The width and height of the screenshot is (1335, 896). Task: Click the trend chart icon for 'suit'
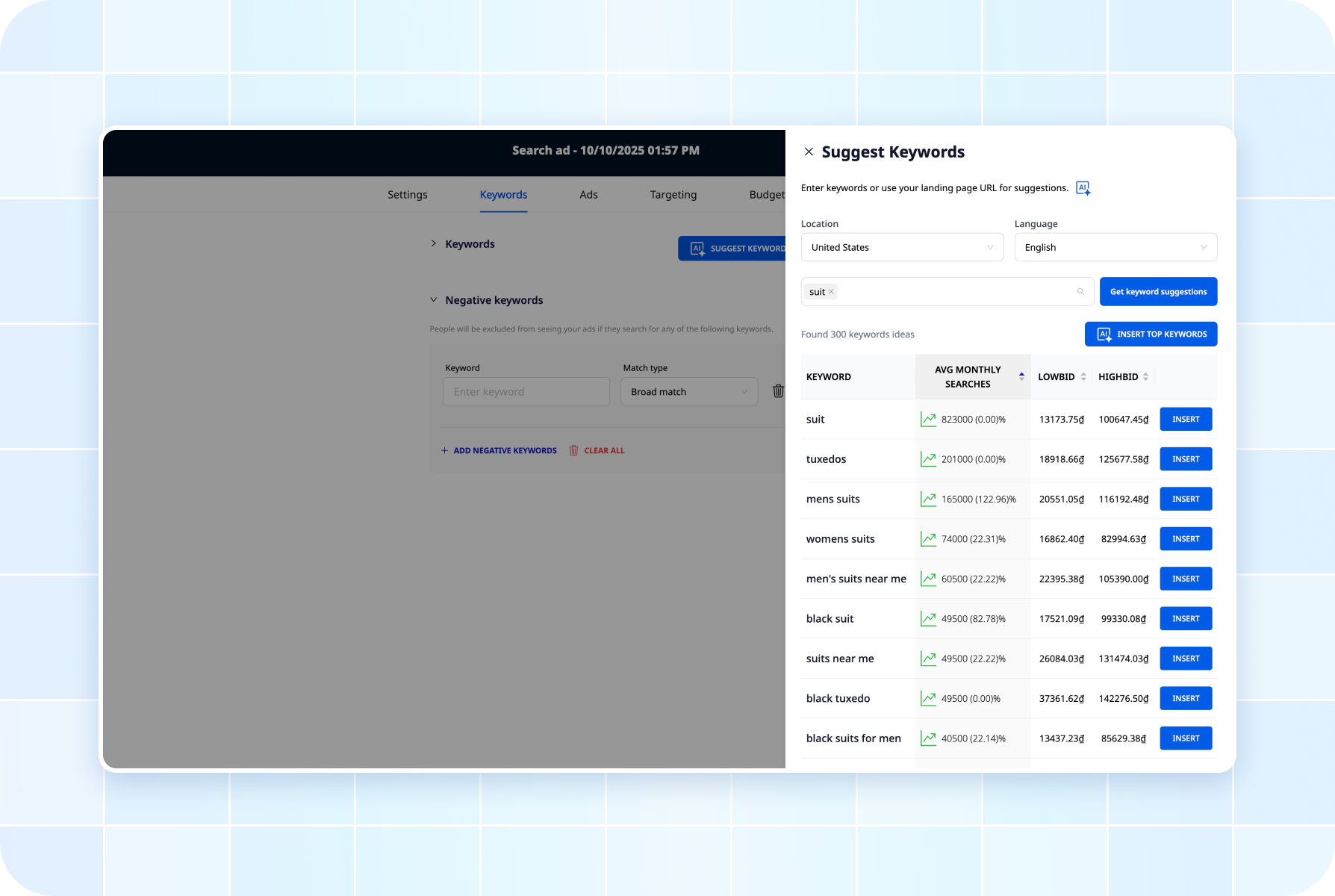(x=928, y=420)
